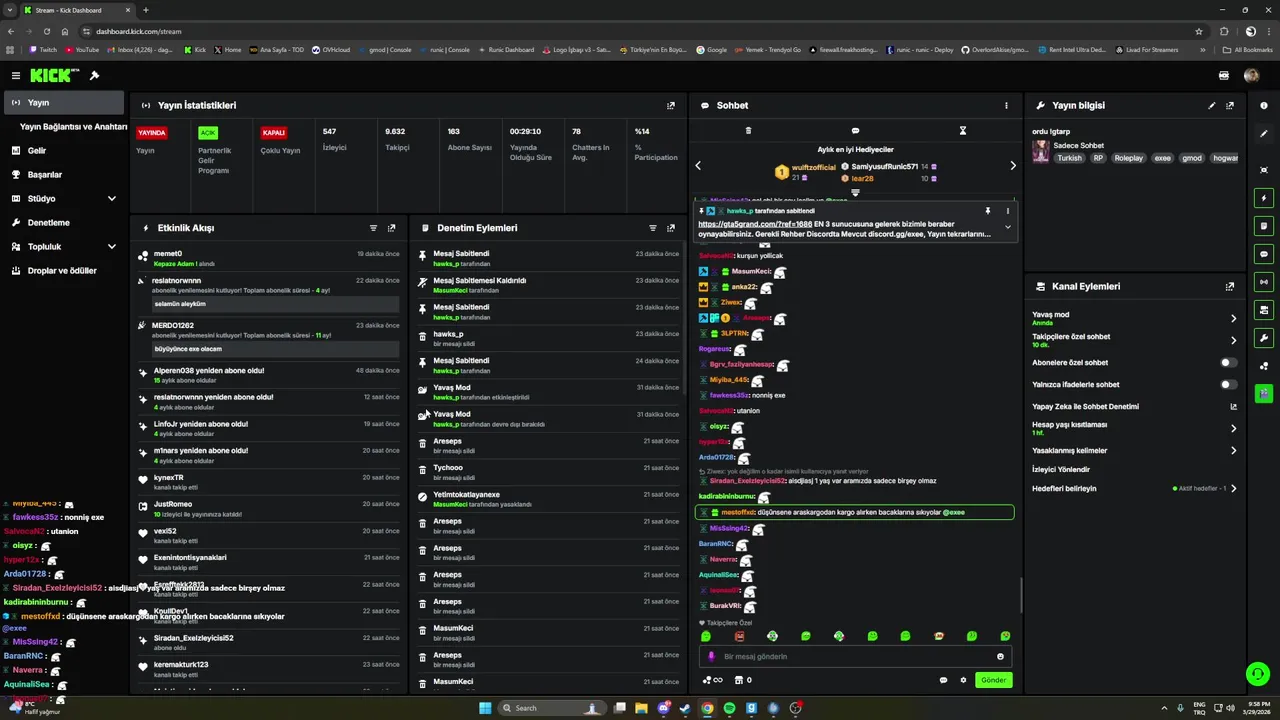Pop out the Etkinlik Akışı panel

[391, 228]
